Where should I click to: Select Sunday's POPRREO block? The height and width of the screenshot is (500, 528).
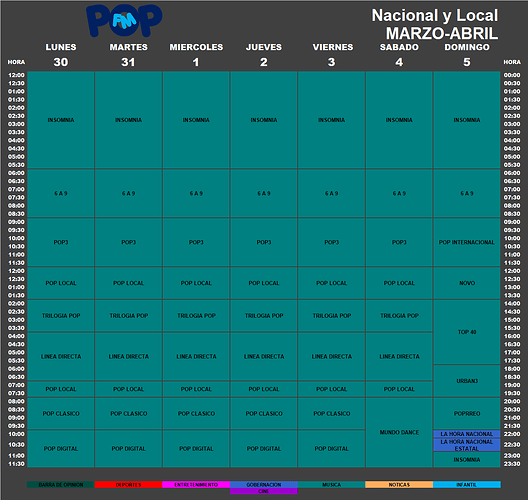point(467,413)
